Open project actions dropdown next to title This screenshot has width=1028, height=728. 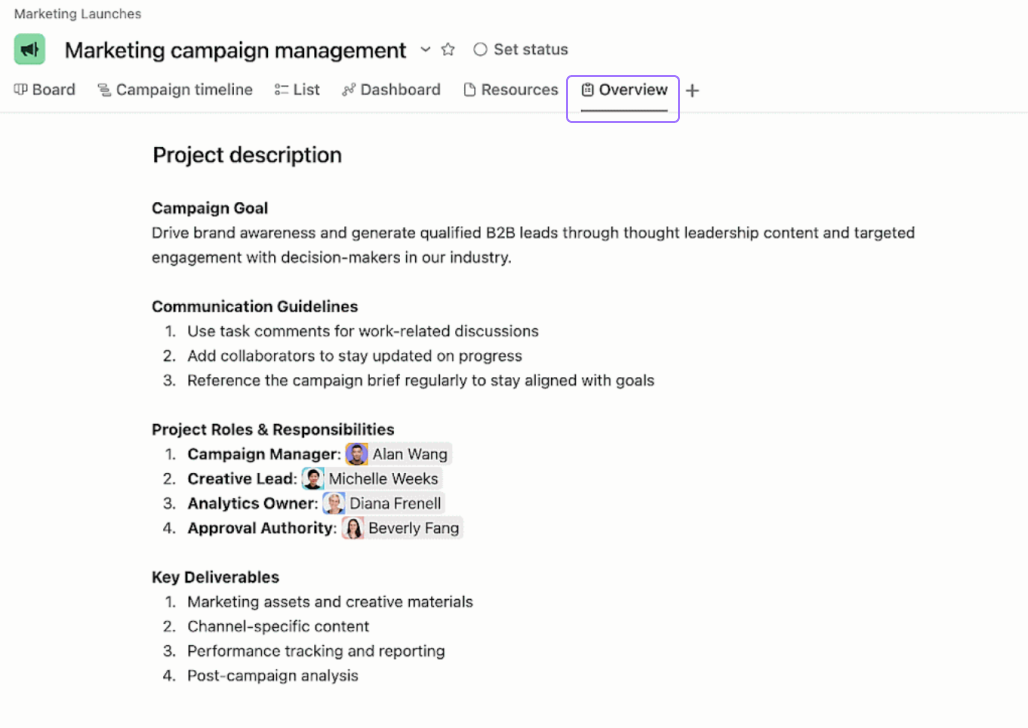point(425,49)
